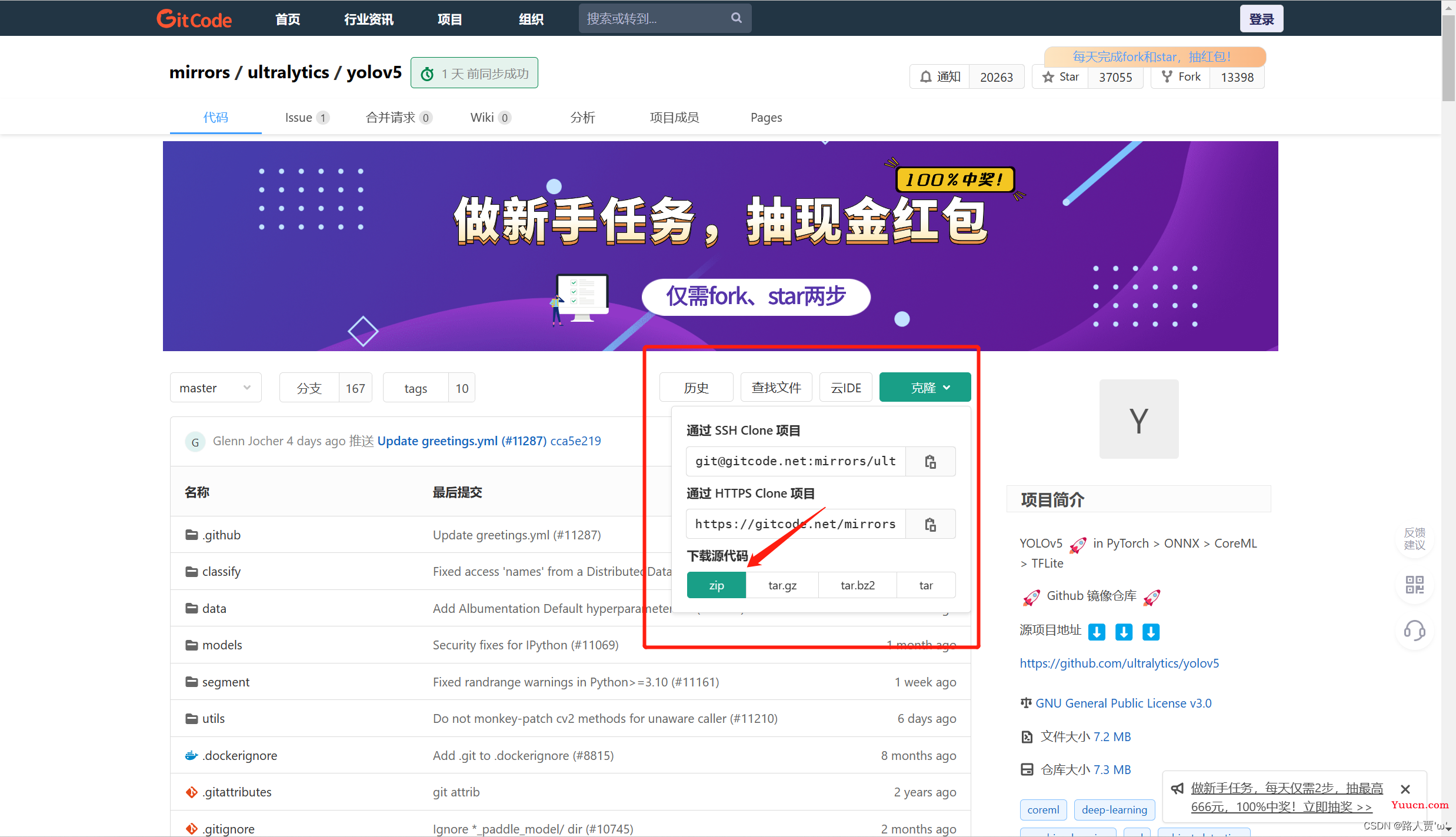Open the classify folder
Viewport: 1456px width, 837px height.
[221, 572]
